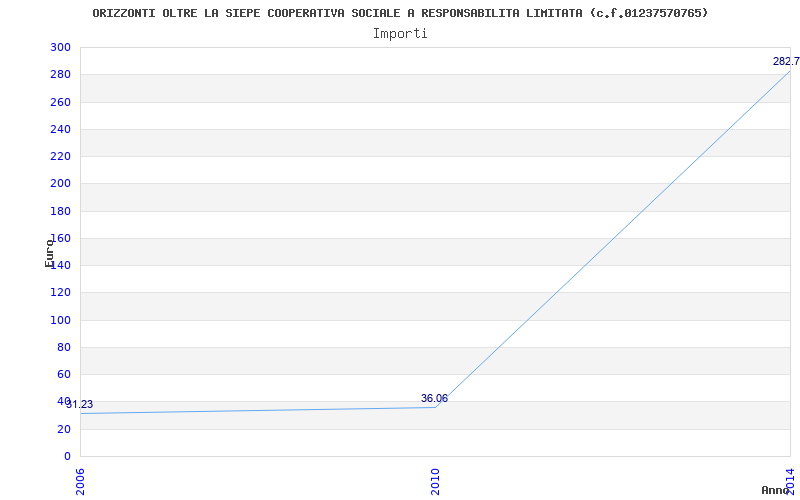Select the 282.7 data label
This screenshot has height=500, width=800.
pyautogui.click(x=786, y=62)
